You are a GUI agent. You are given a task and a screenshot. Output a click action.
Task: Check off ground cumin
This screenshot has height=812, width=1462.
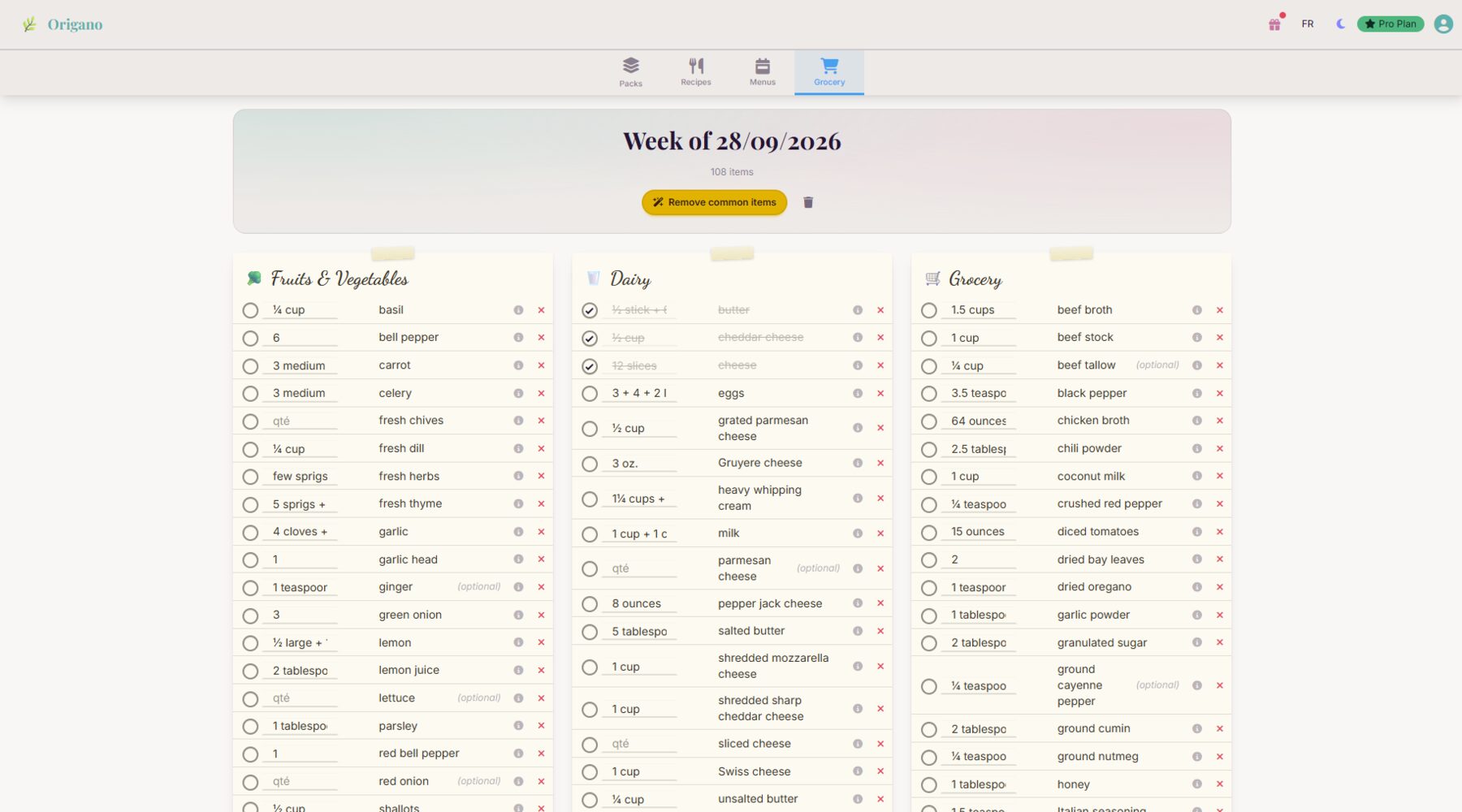click(929, 730)
